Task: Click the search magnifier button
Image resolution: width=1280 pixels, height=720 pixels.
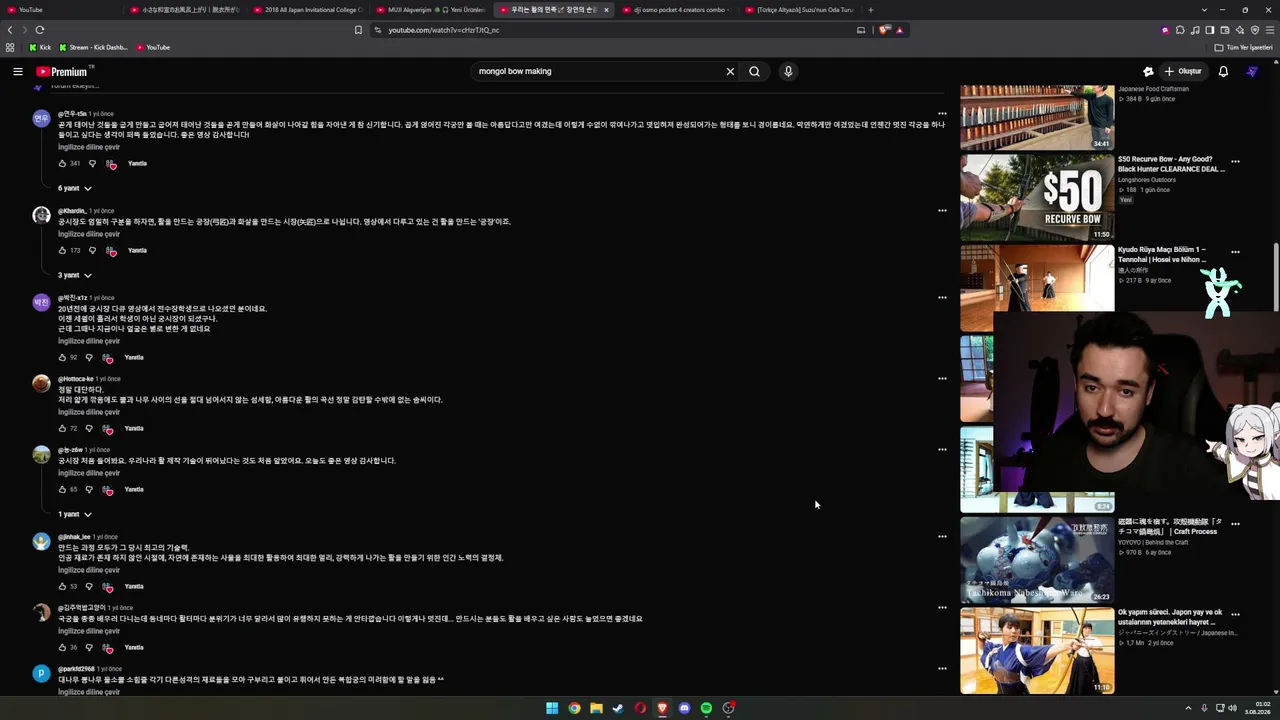Action: (755, 71)
